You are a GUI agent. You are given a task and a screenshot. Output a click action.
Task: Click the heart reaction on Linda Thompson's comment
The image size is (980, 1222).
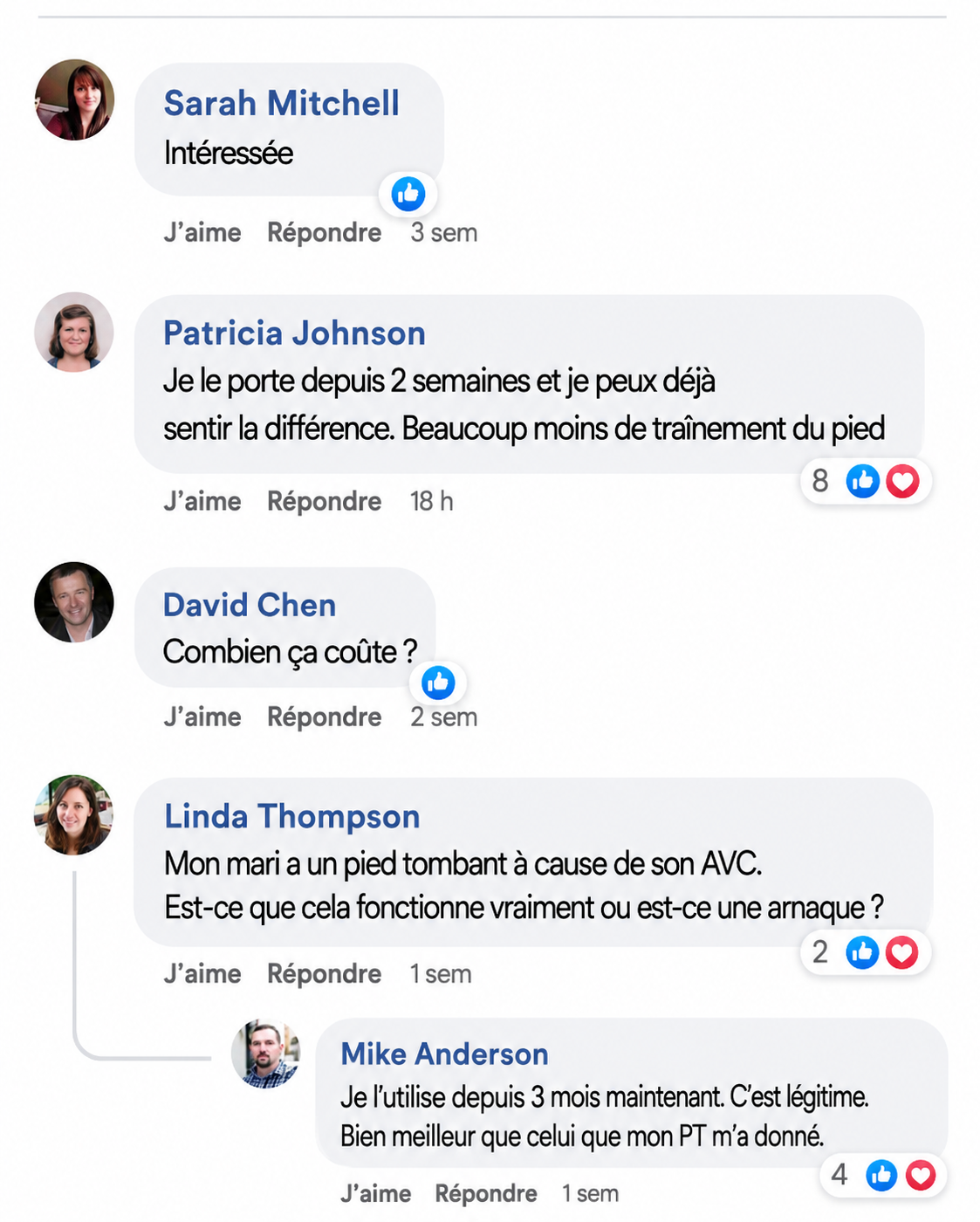(x=902, y=952)
